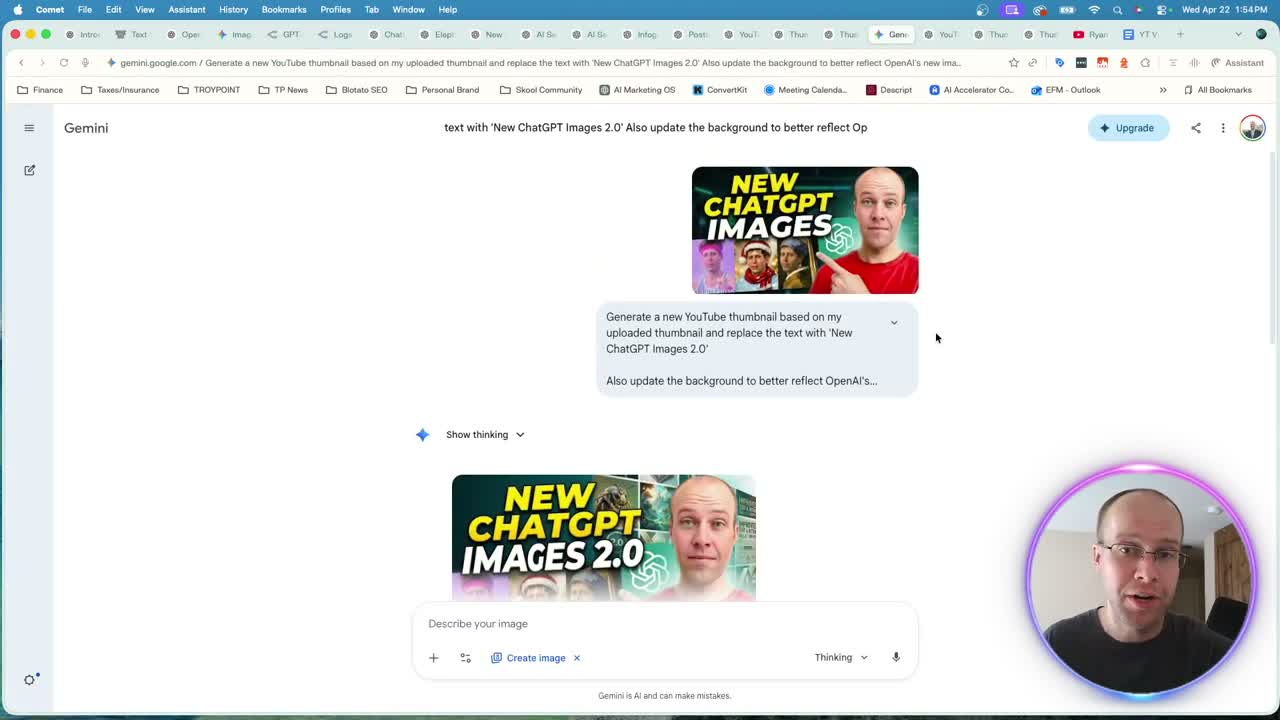The image size is (1280, 720).
Task: Open a new browser tab with plus
Action: (1180, 34)
